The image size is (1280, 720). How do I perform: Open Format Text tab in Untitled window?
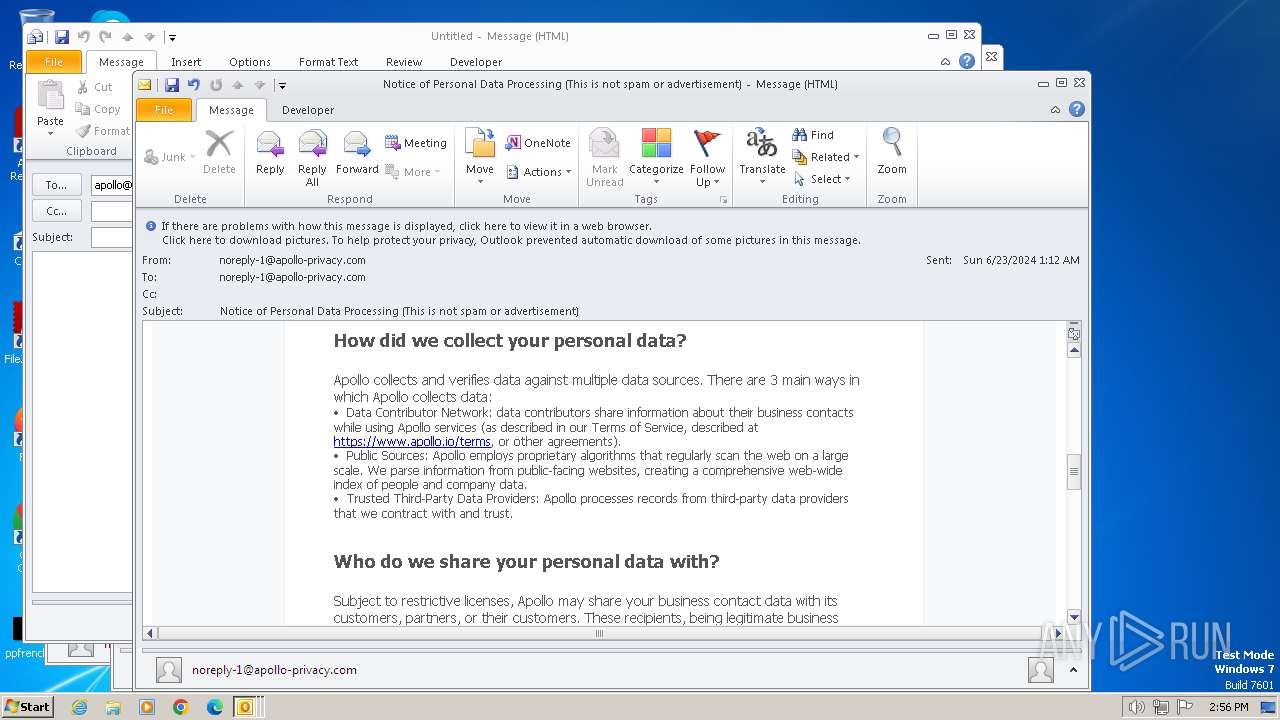(328, 62)
